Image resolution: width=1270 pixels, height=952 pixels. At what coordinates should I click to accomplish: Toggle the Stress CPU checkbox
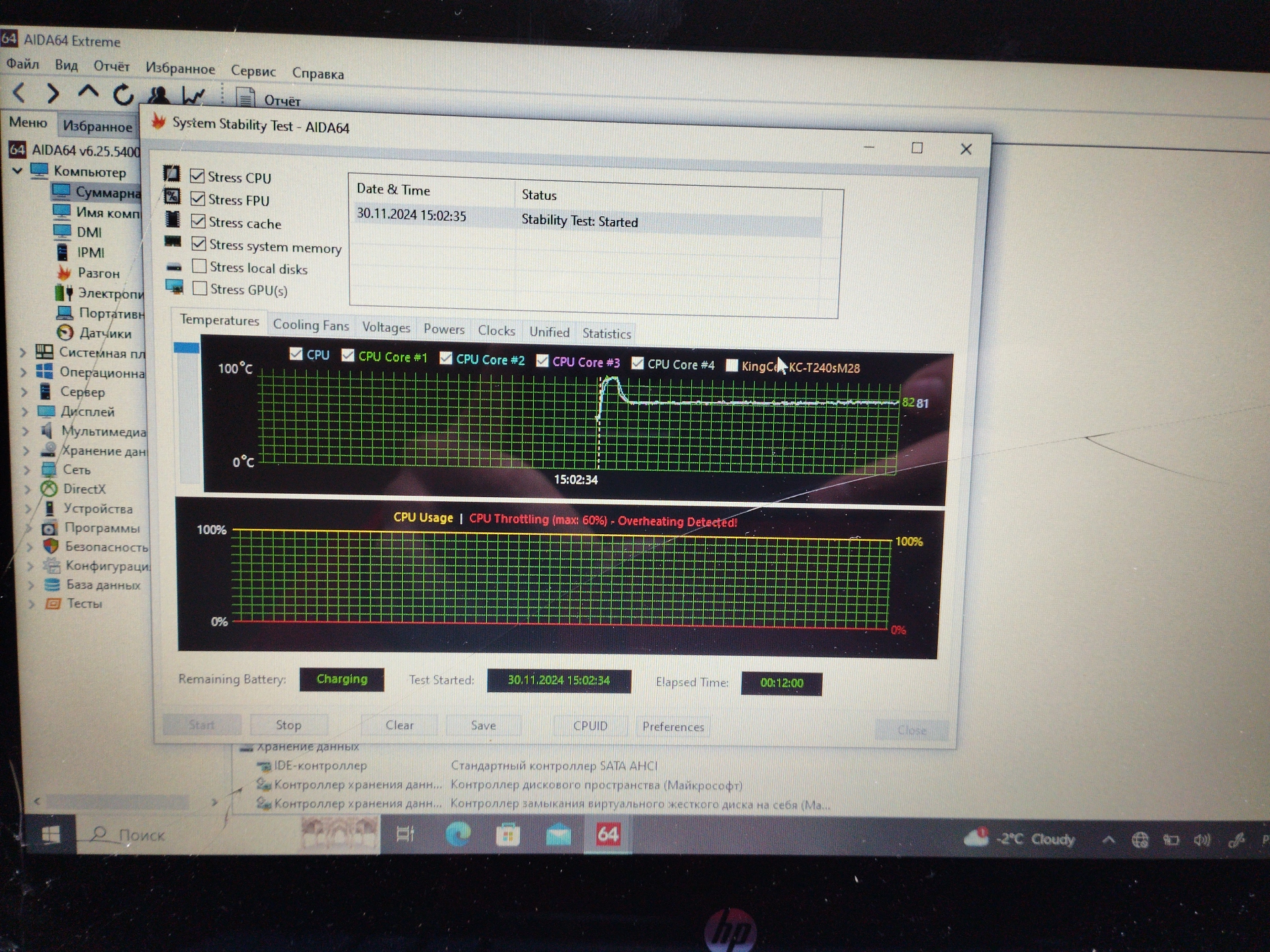pyautogui.click(x=196, y=176)
